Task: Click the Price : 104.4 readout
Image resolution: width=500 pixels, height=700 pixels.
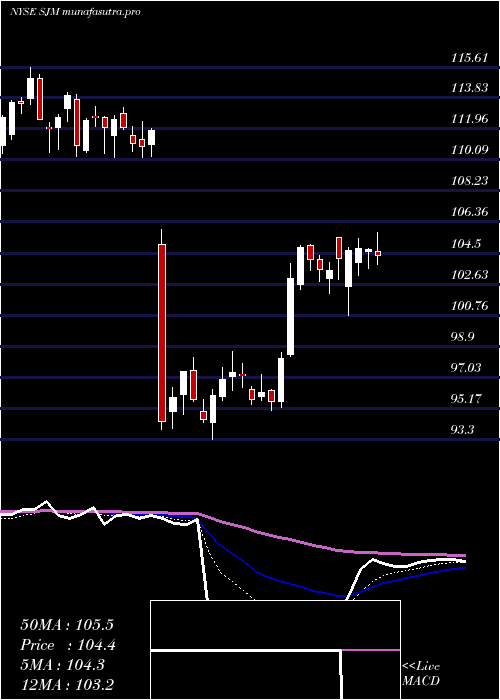Action: (x=68, y=645)
